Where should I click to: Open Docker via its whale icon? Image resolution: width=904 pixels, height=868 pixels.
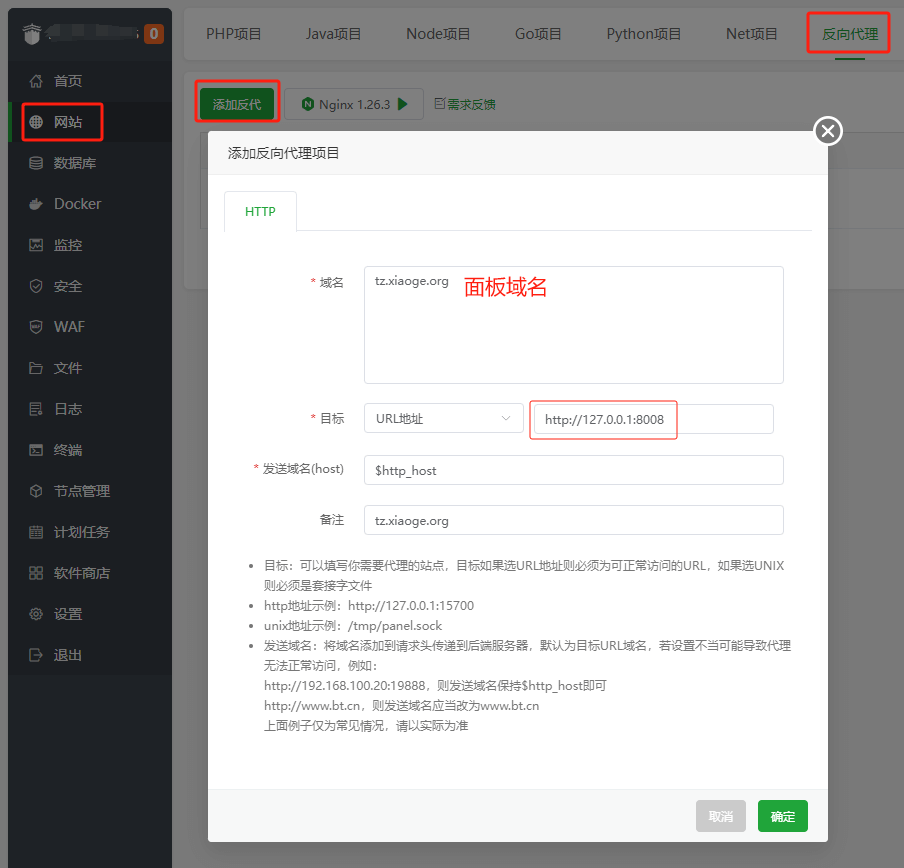(36, 204)
